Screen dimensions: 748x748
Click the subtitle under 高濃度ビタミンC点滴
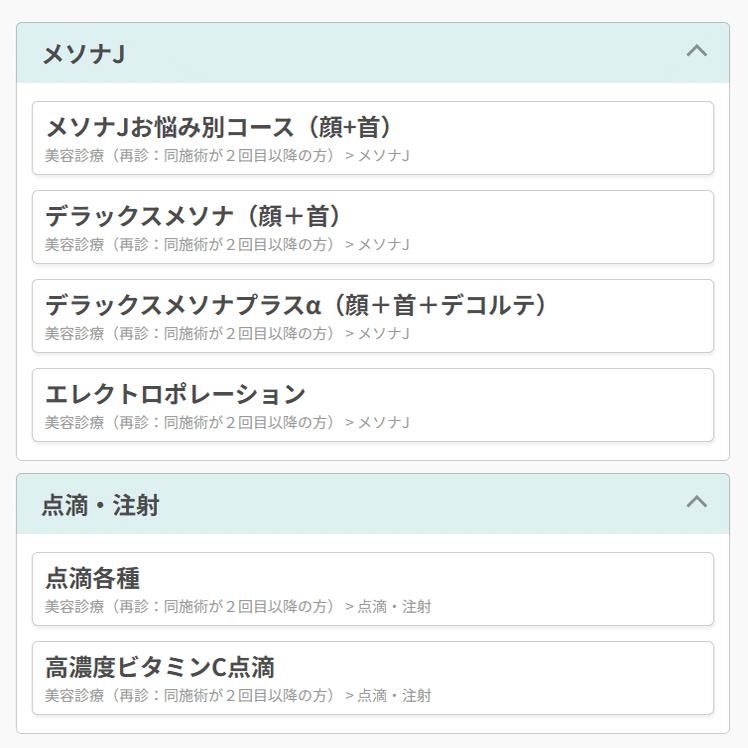click(190, 696)
